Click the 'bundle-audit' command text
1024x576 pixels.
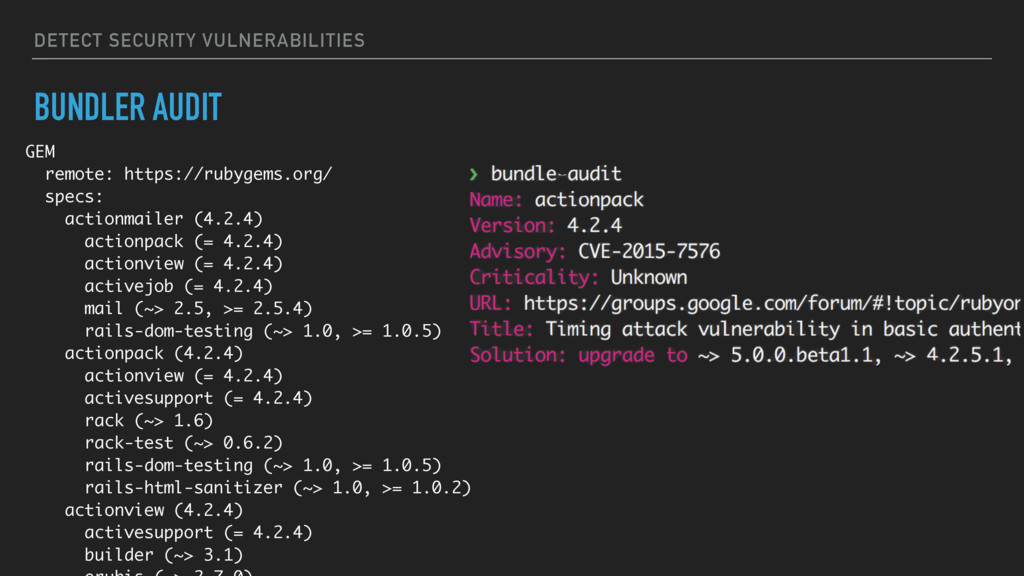click(556, 174)
